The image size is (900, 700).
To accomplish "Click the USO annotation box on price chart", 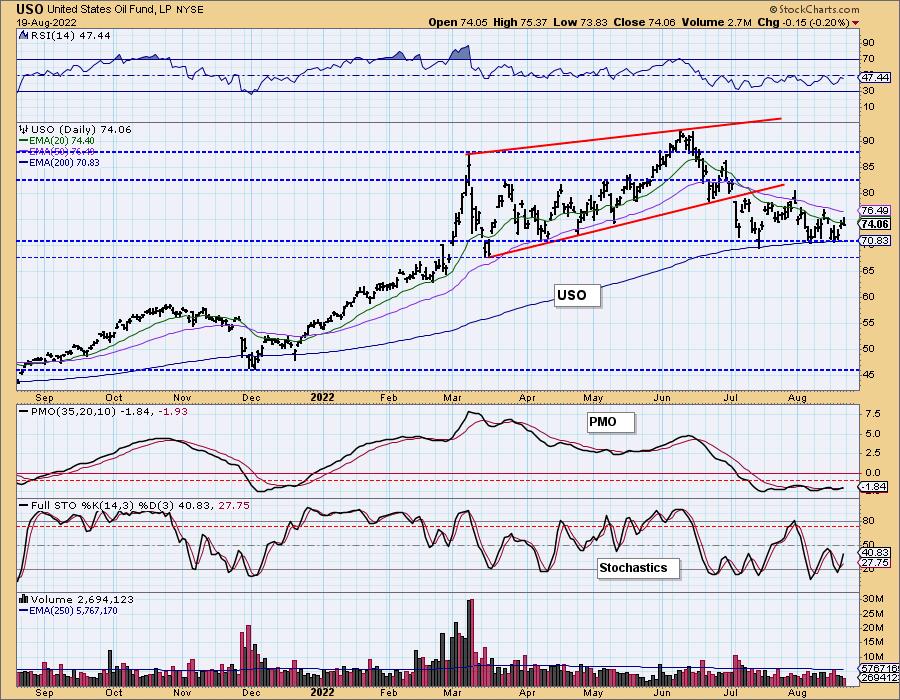I will tap(577, 295).
